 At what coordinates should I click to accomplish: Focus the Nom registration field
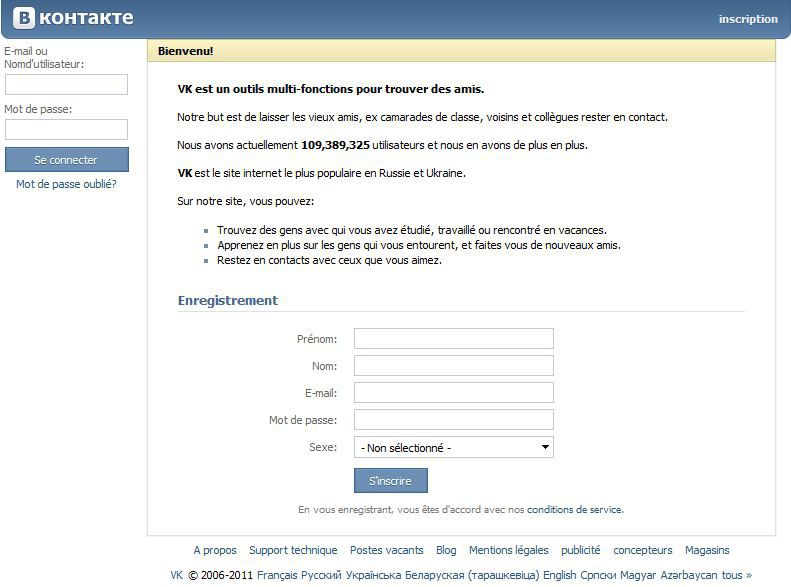[454, 366]
